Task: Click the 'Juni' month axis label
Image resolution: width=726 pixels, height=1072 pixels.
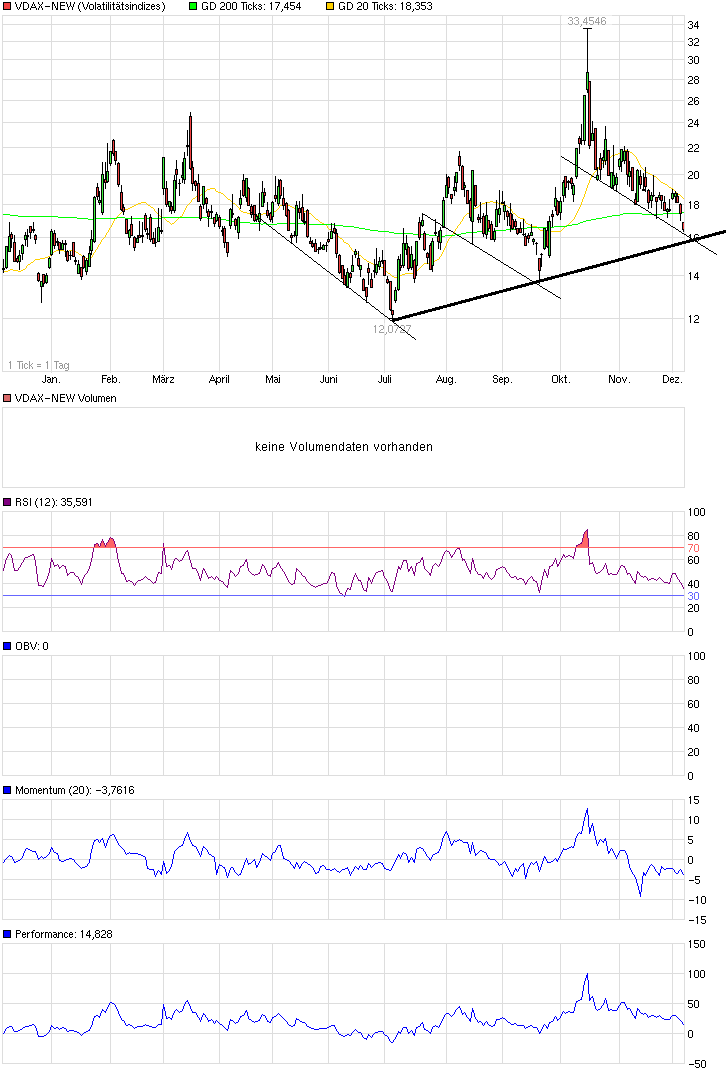Action: [329, 379]
